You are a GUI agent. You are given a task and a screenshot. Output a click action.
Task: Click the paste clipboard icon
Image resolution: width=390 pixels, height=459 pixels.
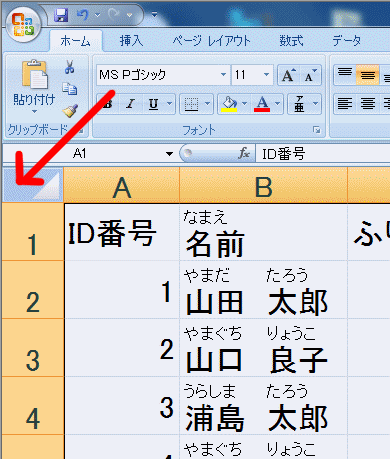tap(35, 74)
